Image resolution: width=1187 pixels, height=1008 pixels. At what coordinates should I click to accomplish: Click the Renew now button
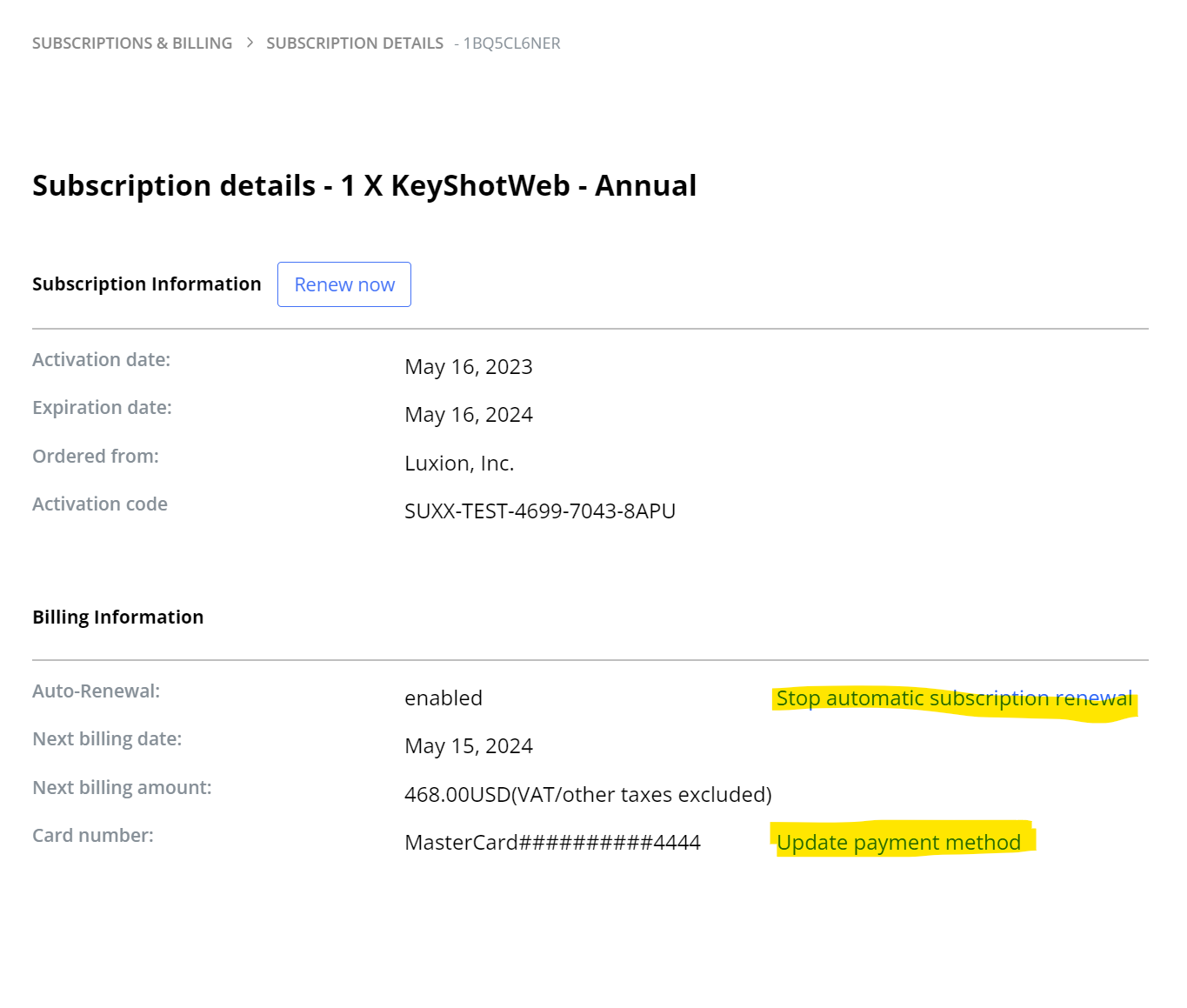pyautogui.click(x=343, y=284)
